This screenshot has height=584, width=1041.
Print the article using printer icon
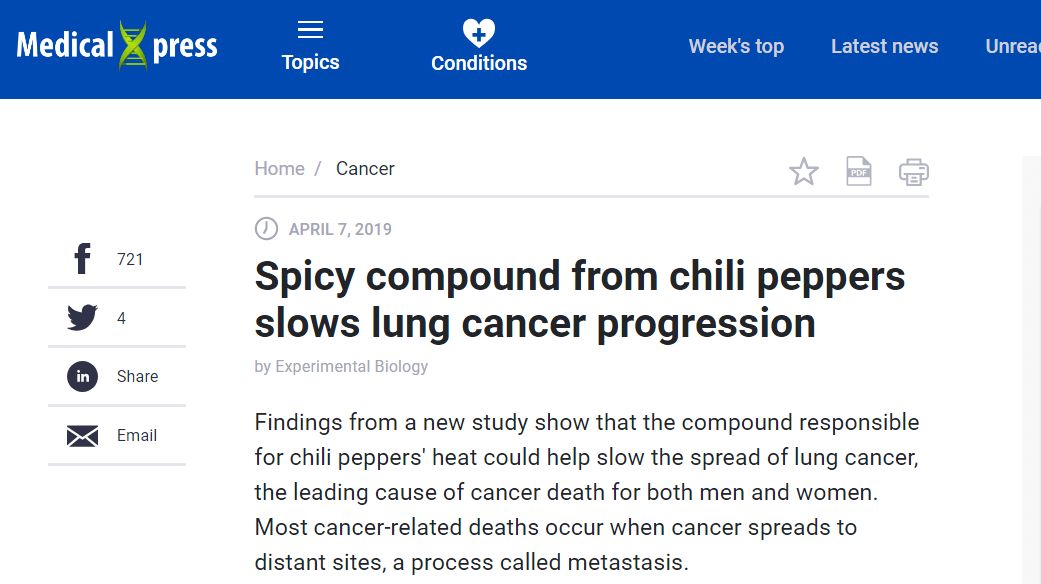click(x=914, y=172)
